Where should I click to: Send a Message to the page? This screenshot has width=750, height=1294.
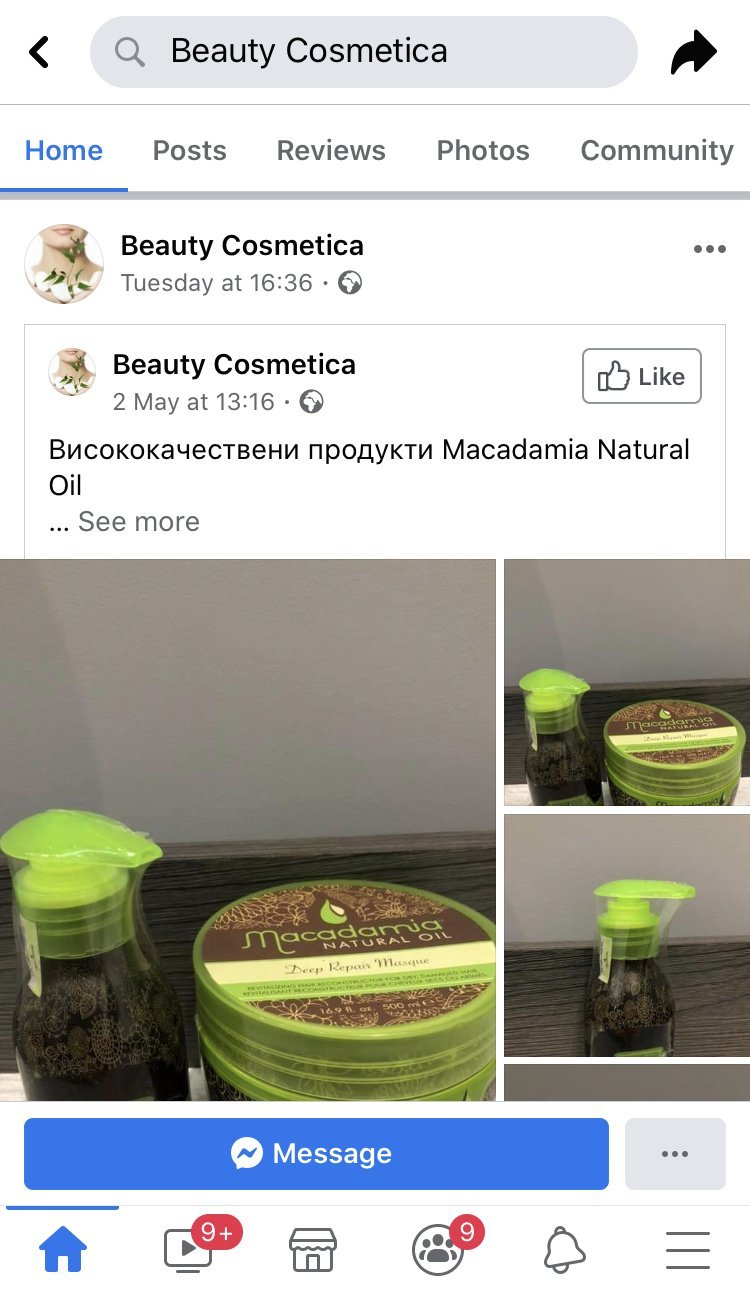coord(316,1154)
